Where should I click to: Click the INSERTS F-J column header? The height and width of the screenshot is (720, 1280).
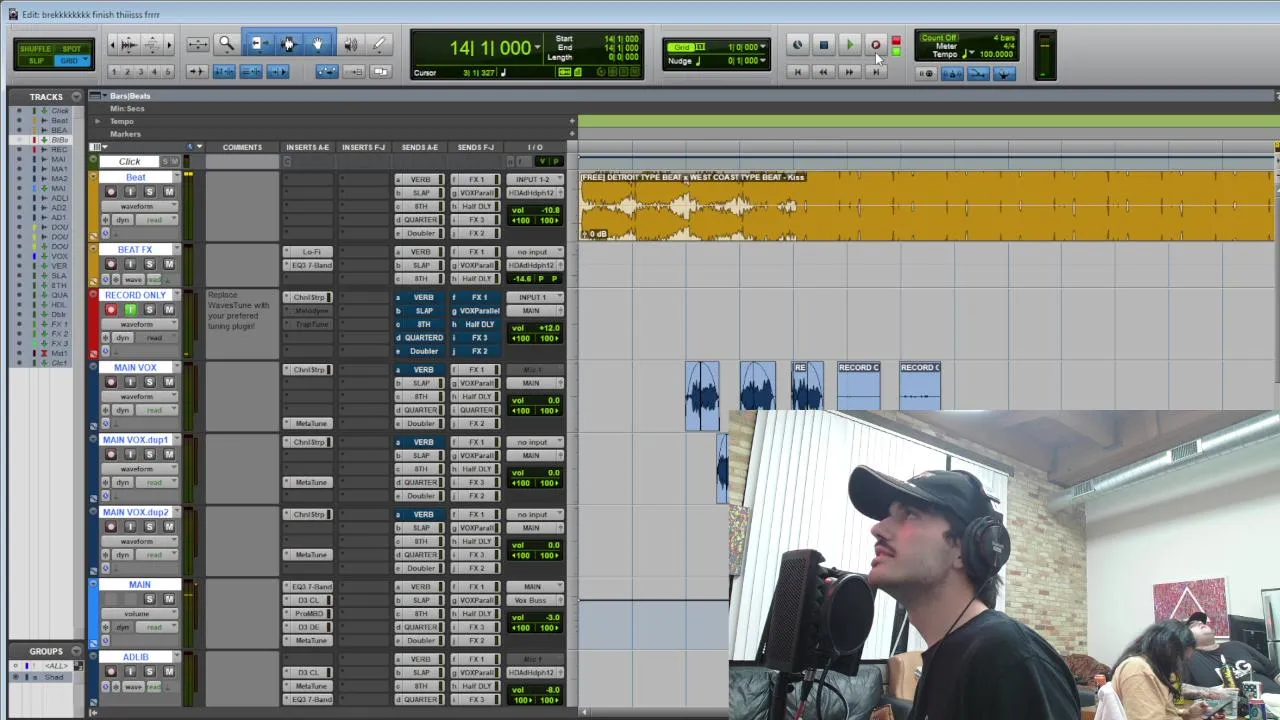(363, 147)
